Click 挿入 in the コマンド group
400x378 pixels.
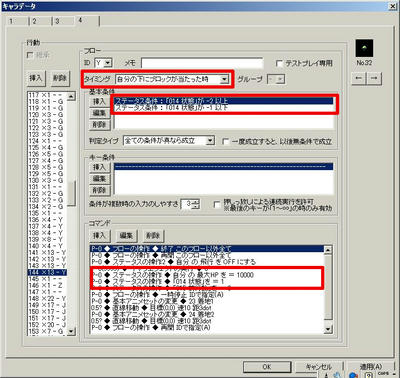click(99, 236)
